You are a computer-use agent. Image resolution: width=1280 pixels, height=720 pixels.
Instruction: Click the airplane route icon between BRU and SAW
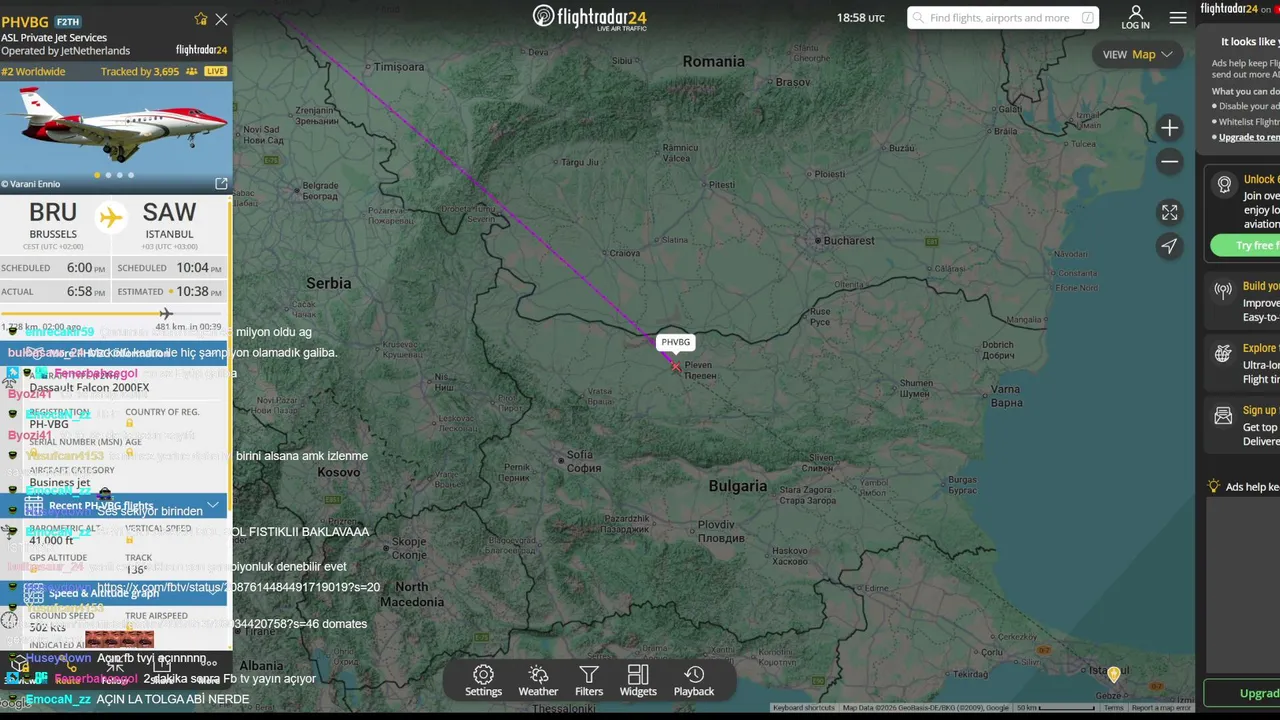pos(111,217)
